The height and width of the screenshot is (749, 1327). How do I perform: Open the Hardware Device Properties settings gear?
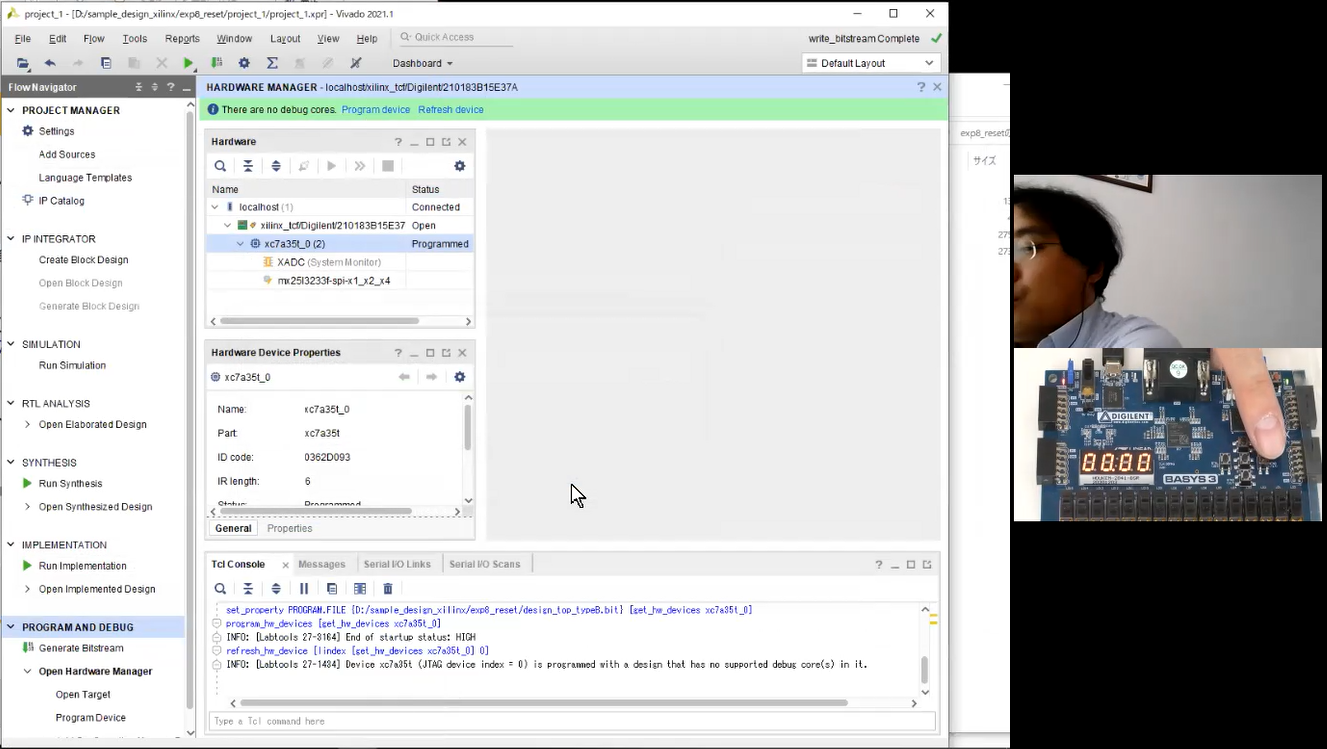coord(460,377)
